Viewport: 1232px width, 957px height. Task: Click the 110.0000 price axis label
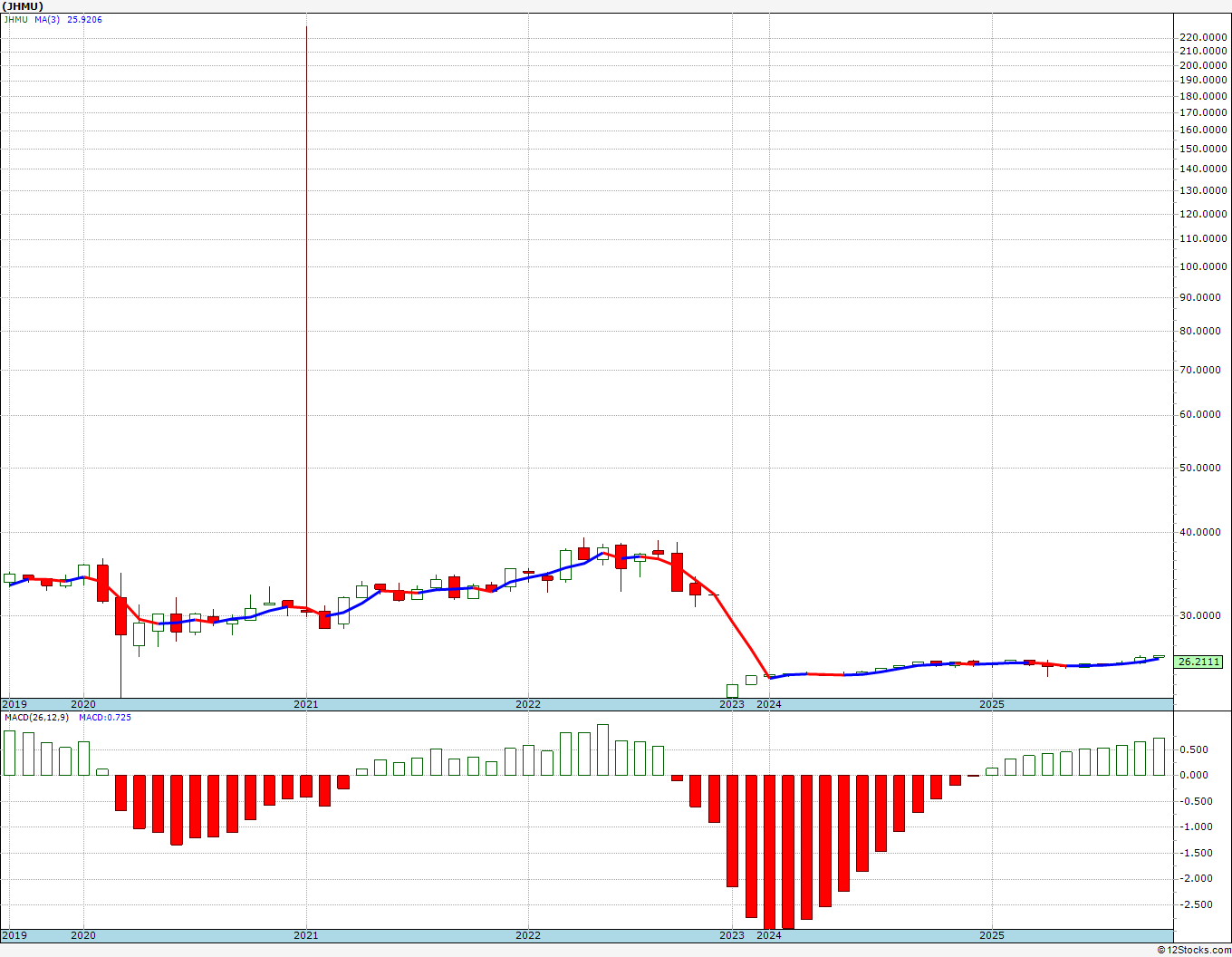click(1203, 239)
